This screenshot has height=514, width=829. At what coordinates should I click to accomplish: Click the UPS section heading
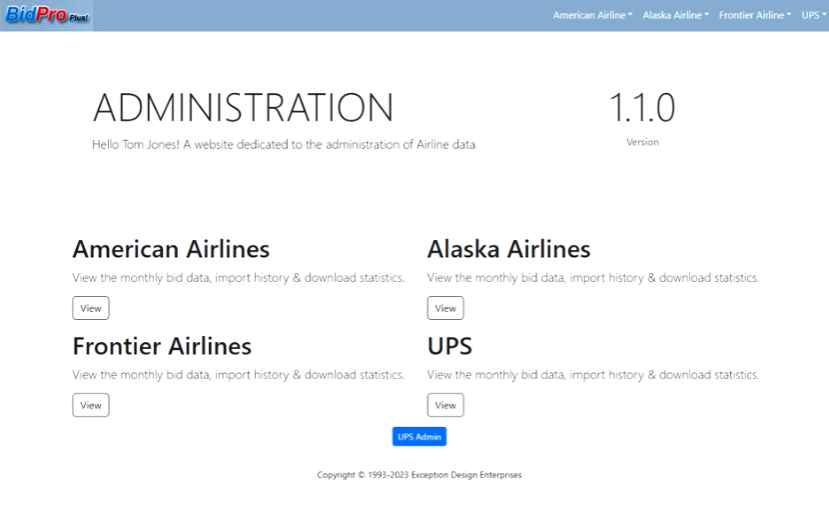pyautogui.click(x=449, y=346)
